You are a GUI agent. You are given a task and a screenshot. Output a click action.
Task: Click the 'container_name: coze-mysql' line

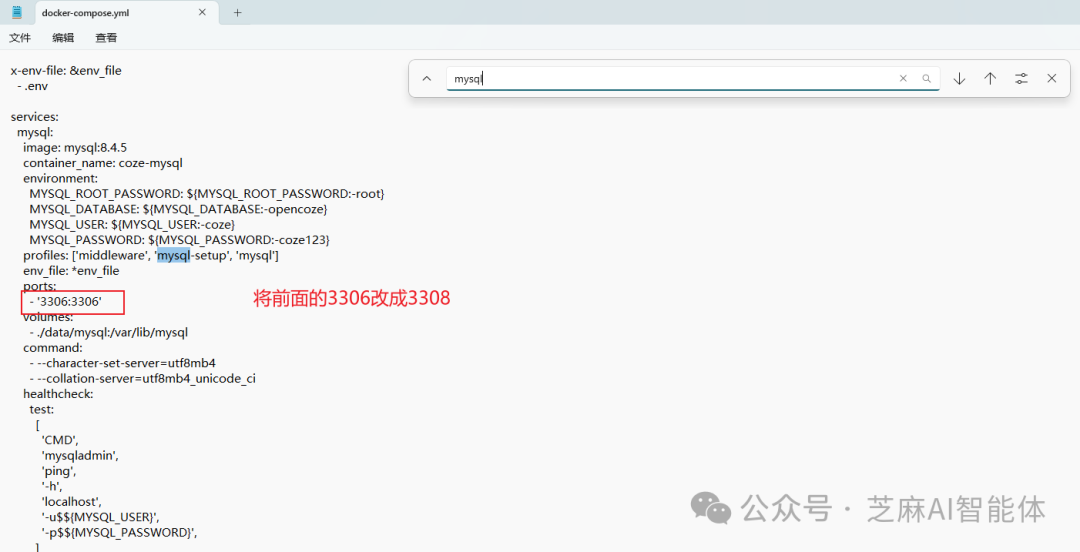click(103, 163)
